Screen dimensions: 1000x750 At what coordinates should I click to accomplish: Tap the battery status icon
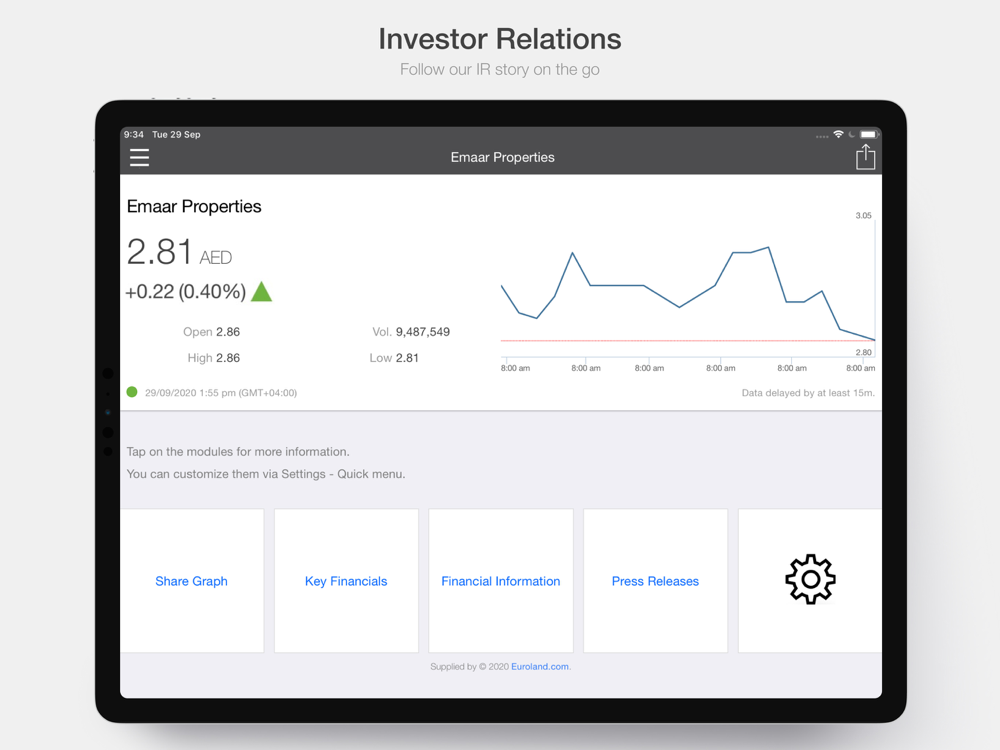869,134
